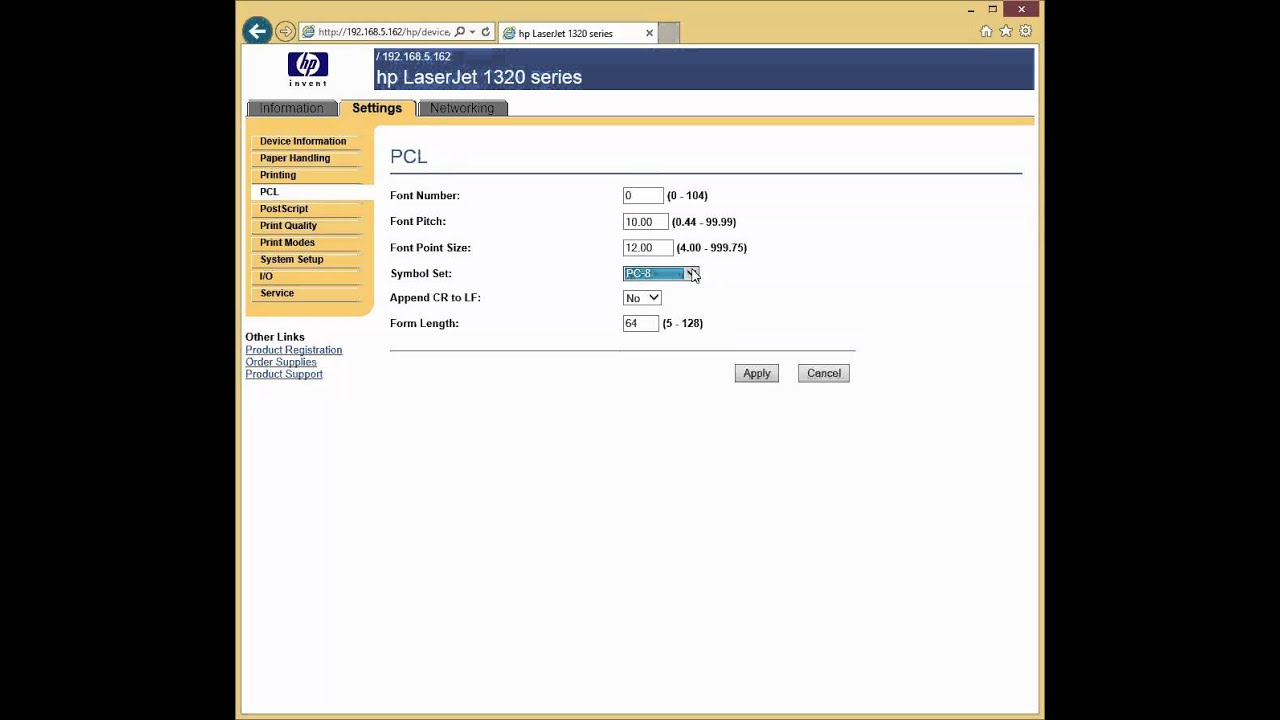Click the browser back arrow button

tap(257, 31)
